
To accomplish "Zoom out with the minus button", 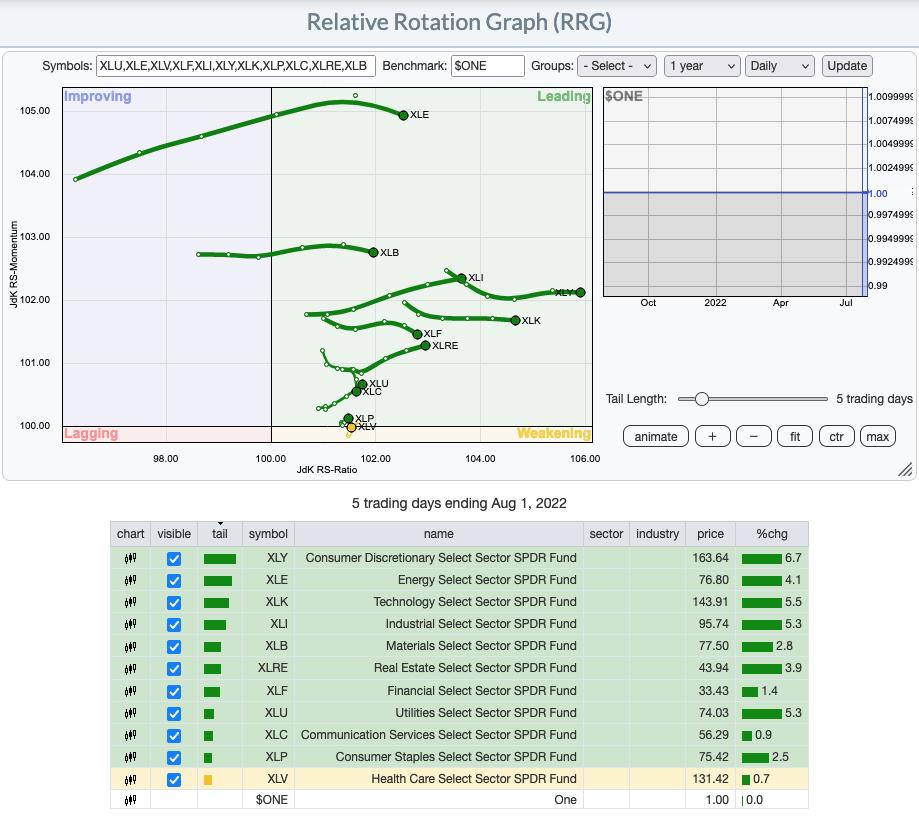I will tap(754, 437).
